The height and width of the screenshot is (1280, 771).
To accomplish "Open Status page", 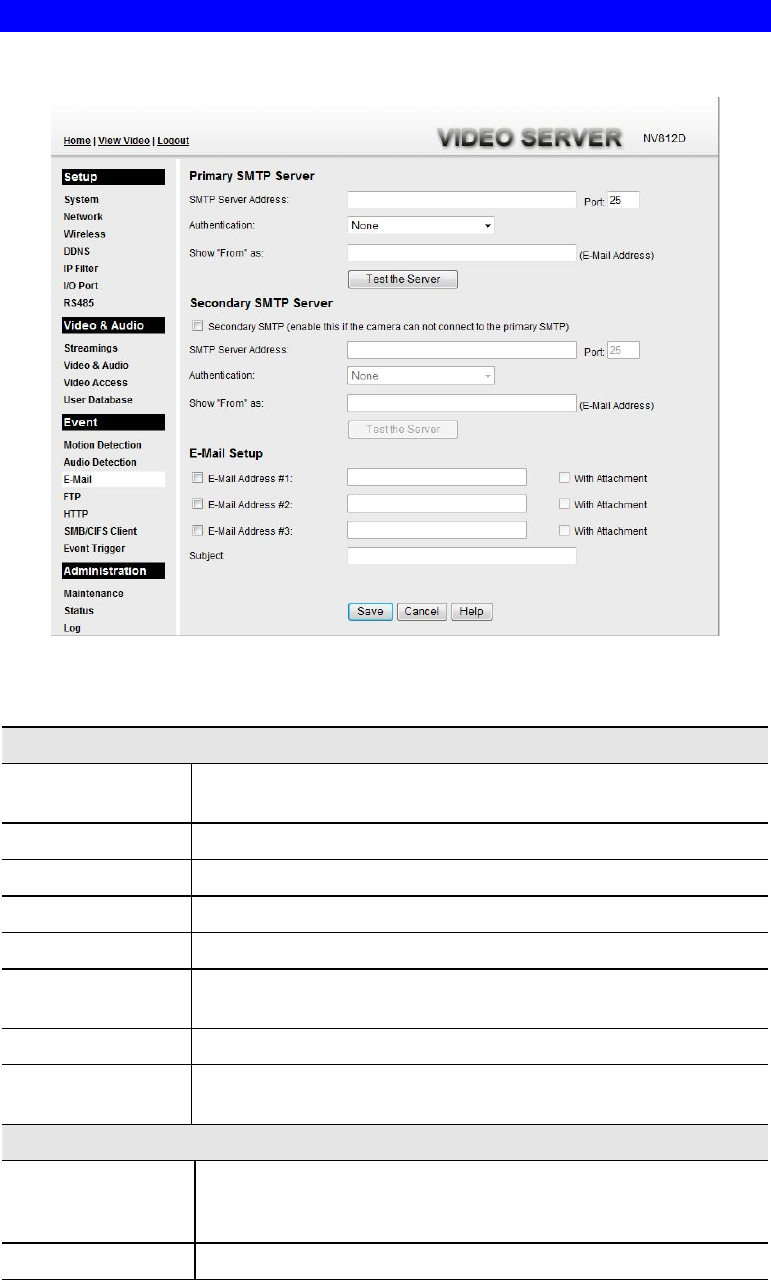I will [78, 610].
